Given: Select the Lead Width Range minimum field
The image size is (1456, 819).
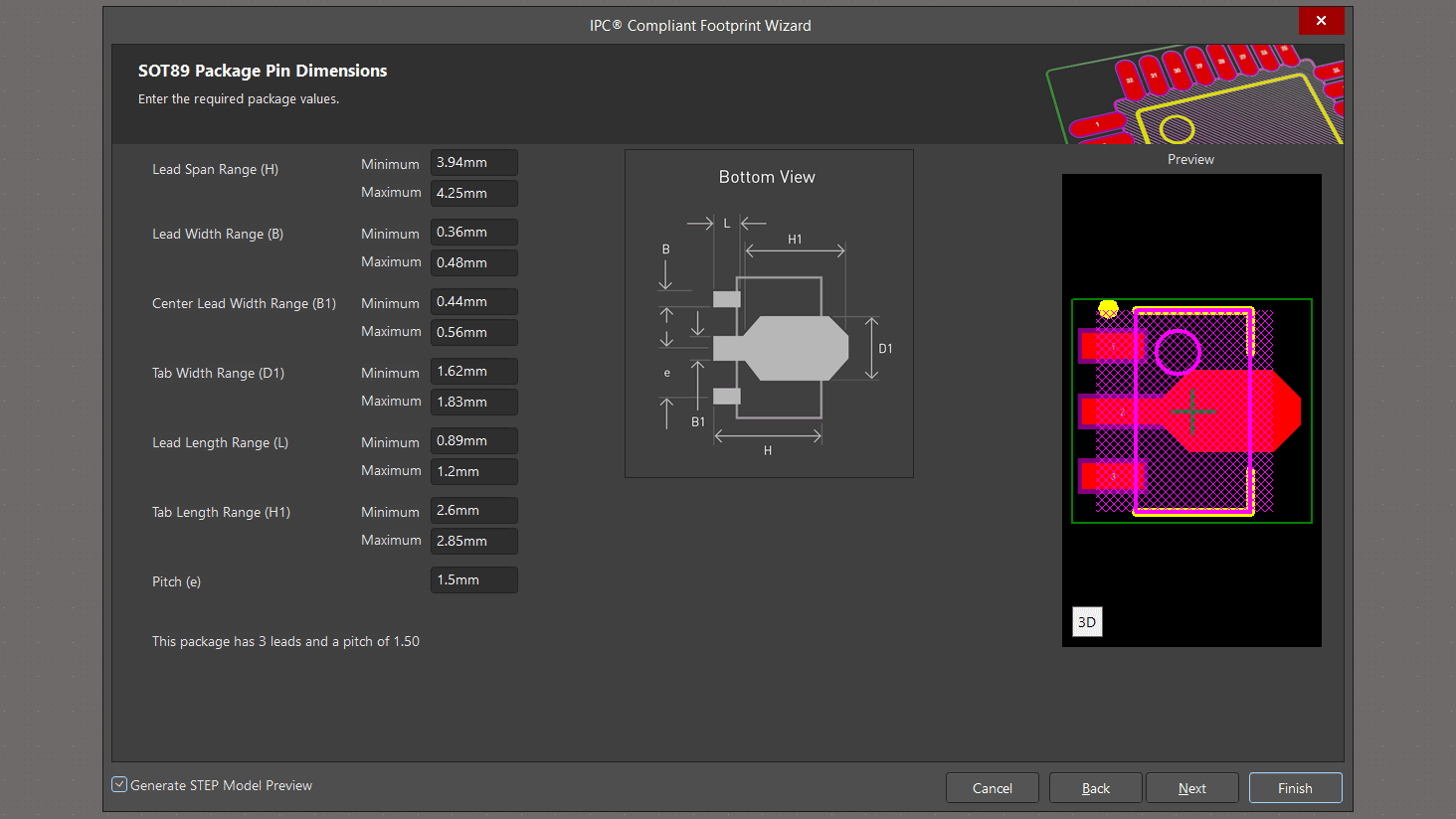Looking at the screenshot, I should point(473,233).
